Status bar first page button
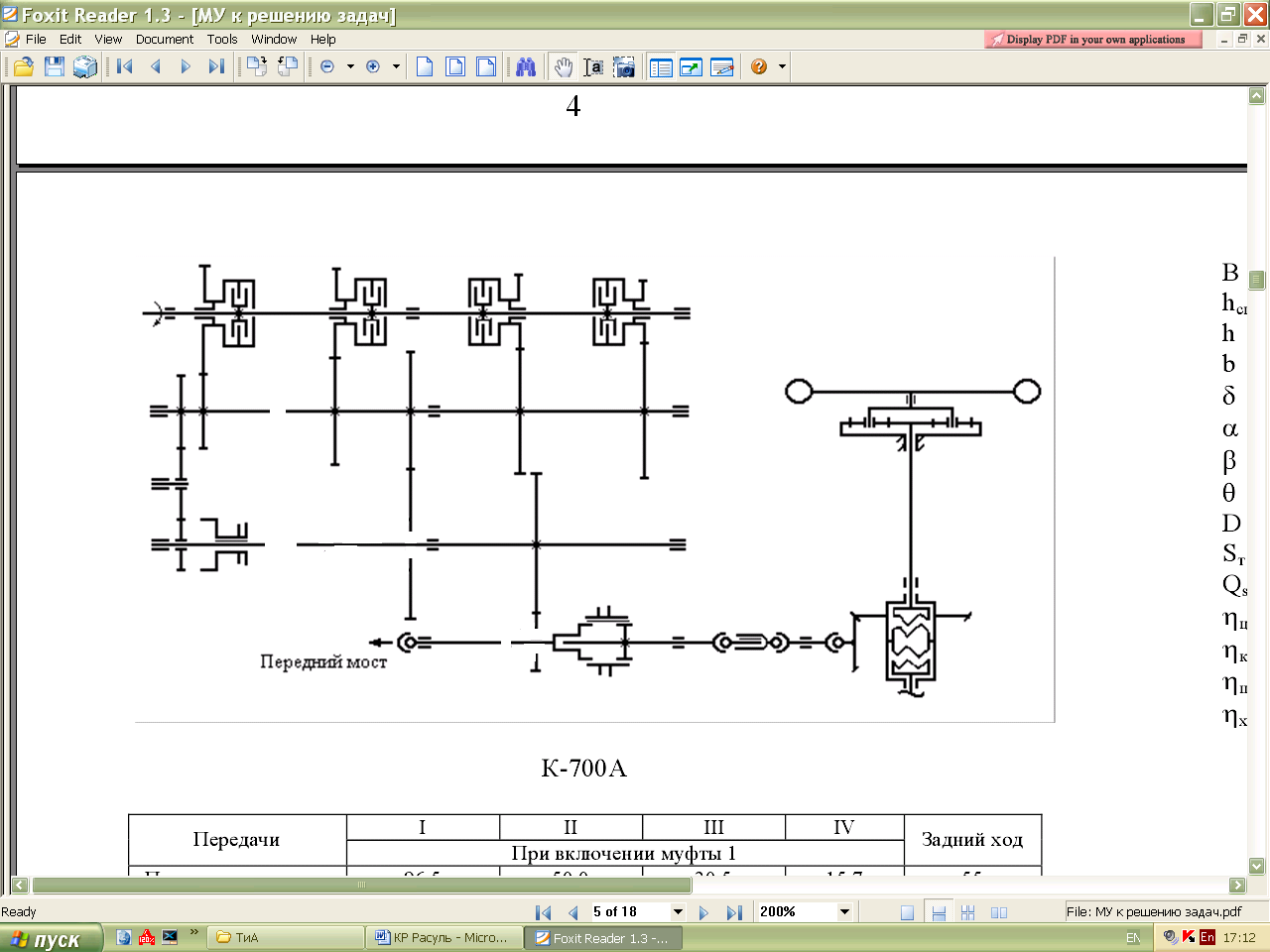This screenshot has height=952, width=1270. 543,912
